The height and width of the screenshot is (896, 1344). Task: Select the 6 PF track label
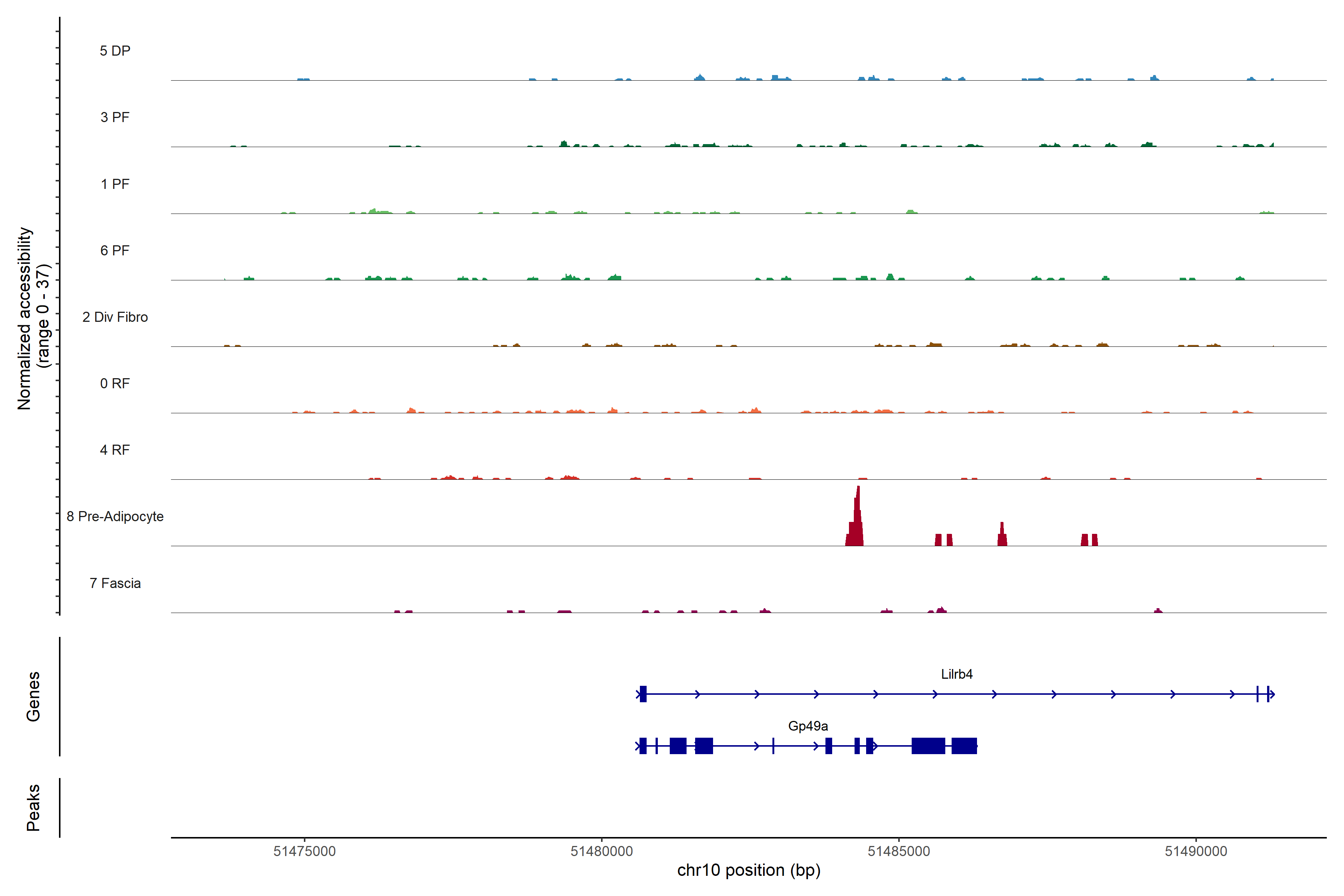(x=115, y=251)
